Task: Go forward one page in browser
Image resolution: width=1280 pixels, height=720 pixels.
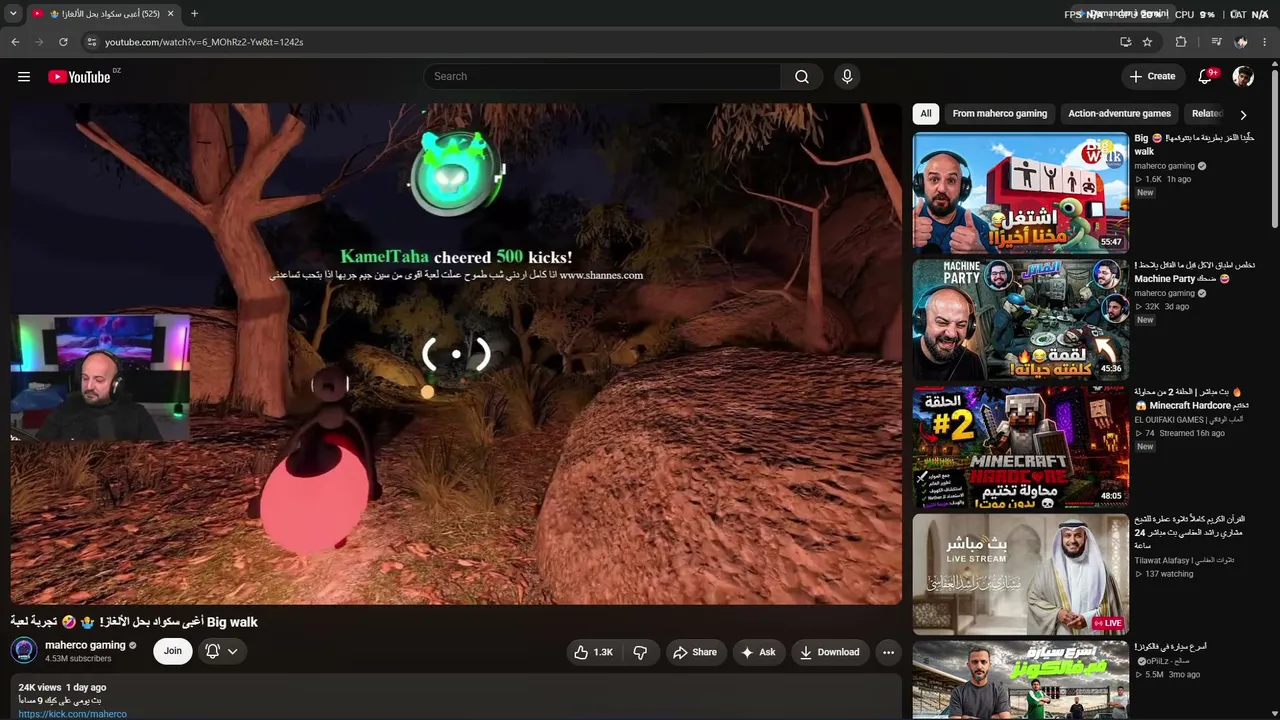Action: (x=39, y=42)
